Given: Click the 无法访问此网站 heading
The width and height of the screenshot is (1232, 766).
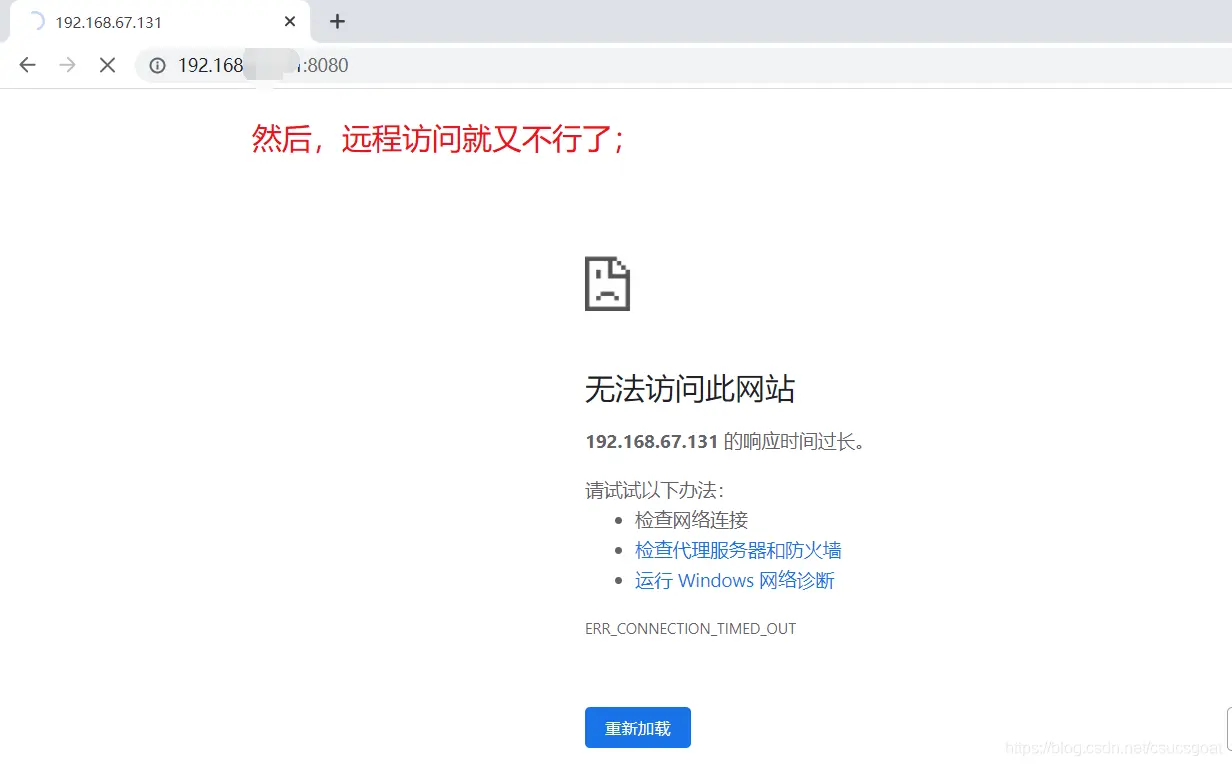Looking at the screenshot, I should [690, 389].
